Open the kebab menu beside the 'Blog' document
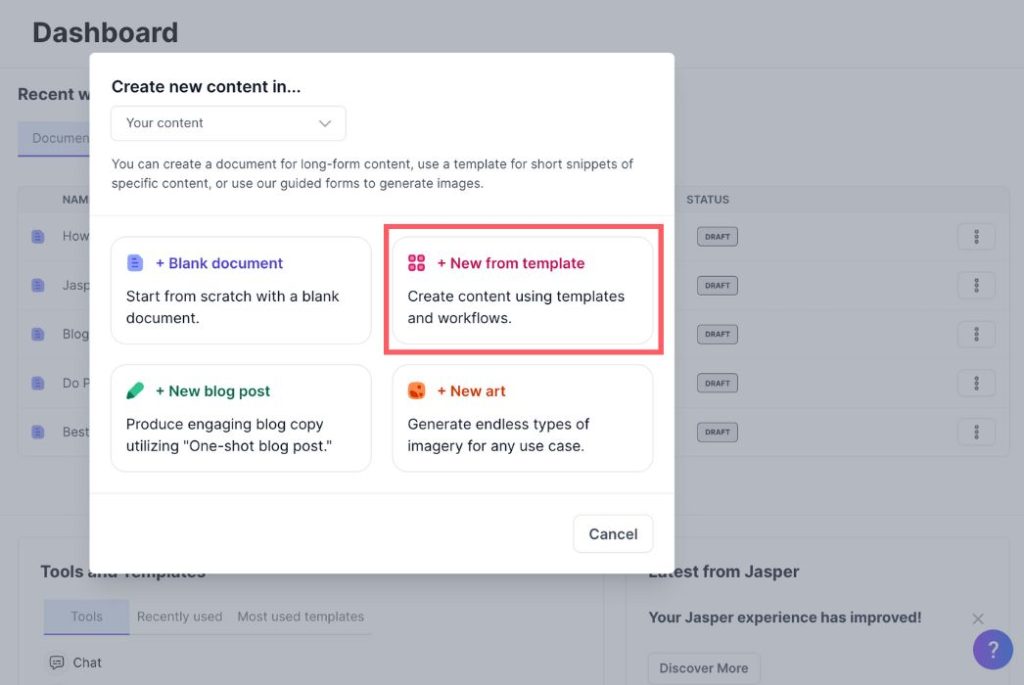1024x685 pixels. pos(976,334)
